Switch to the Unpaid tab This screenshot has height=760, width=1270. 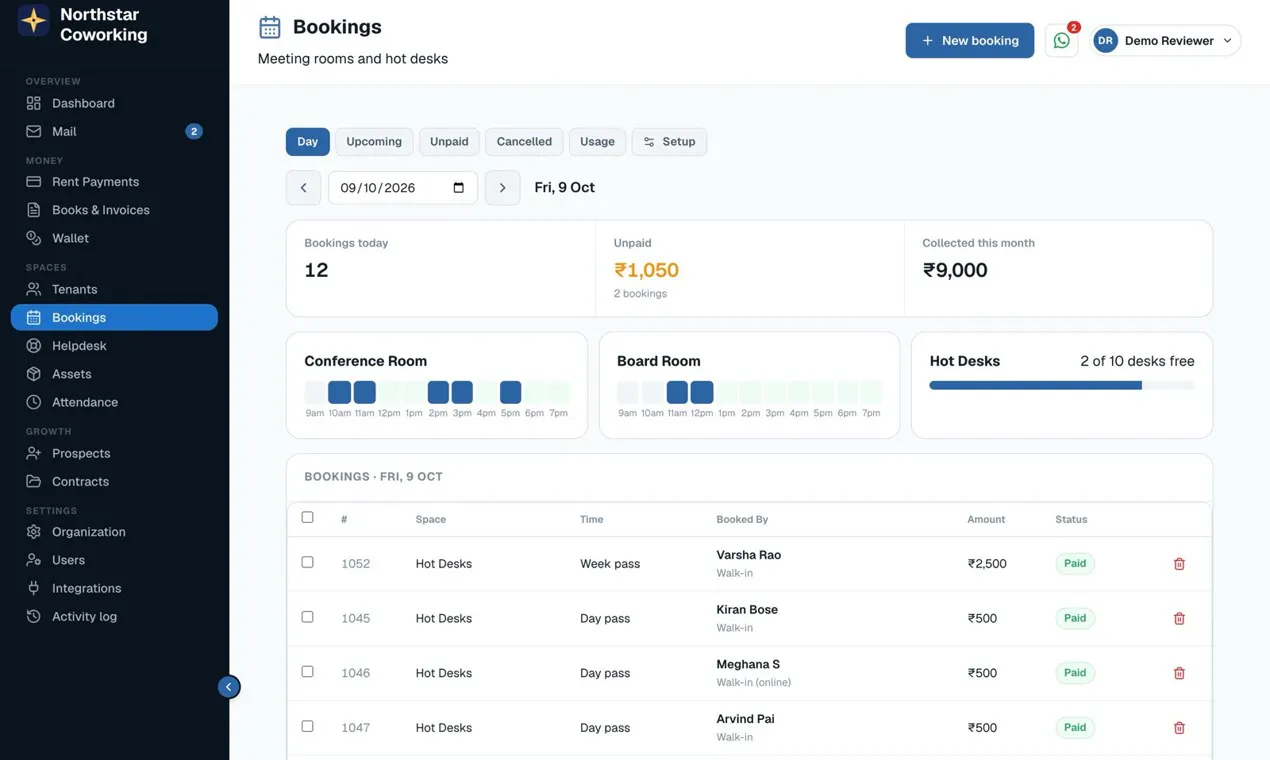tap(449, 142)
